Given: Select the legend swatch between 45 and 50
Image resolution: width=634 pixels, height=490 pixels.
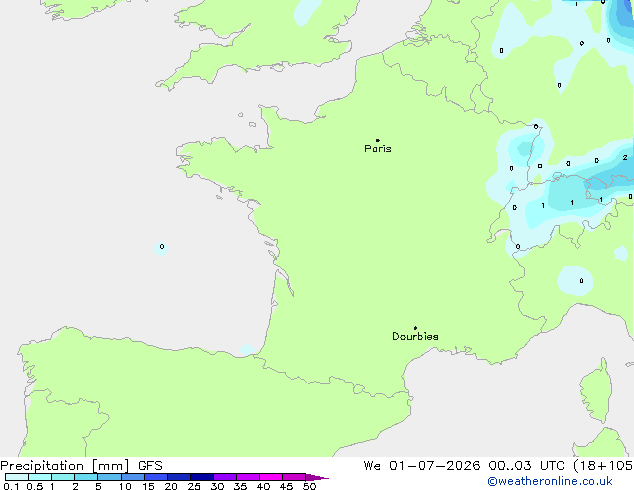Looking at the screenshot, I should 294,477.
